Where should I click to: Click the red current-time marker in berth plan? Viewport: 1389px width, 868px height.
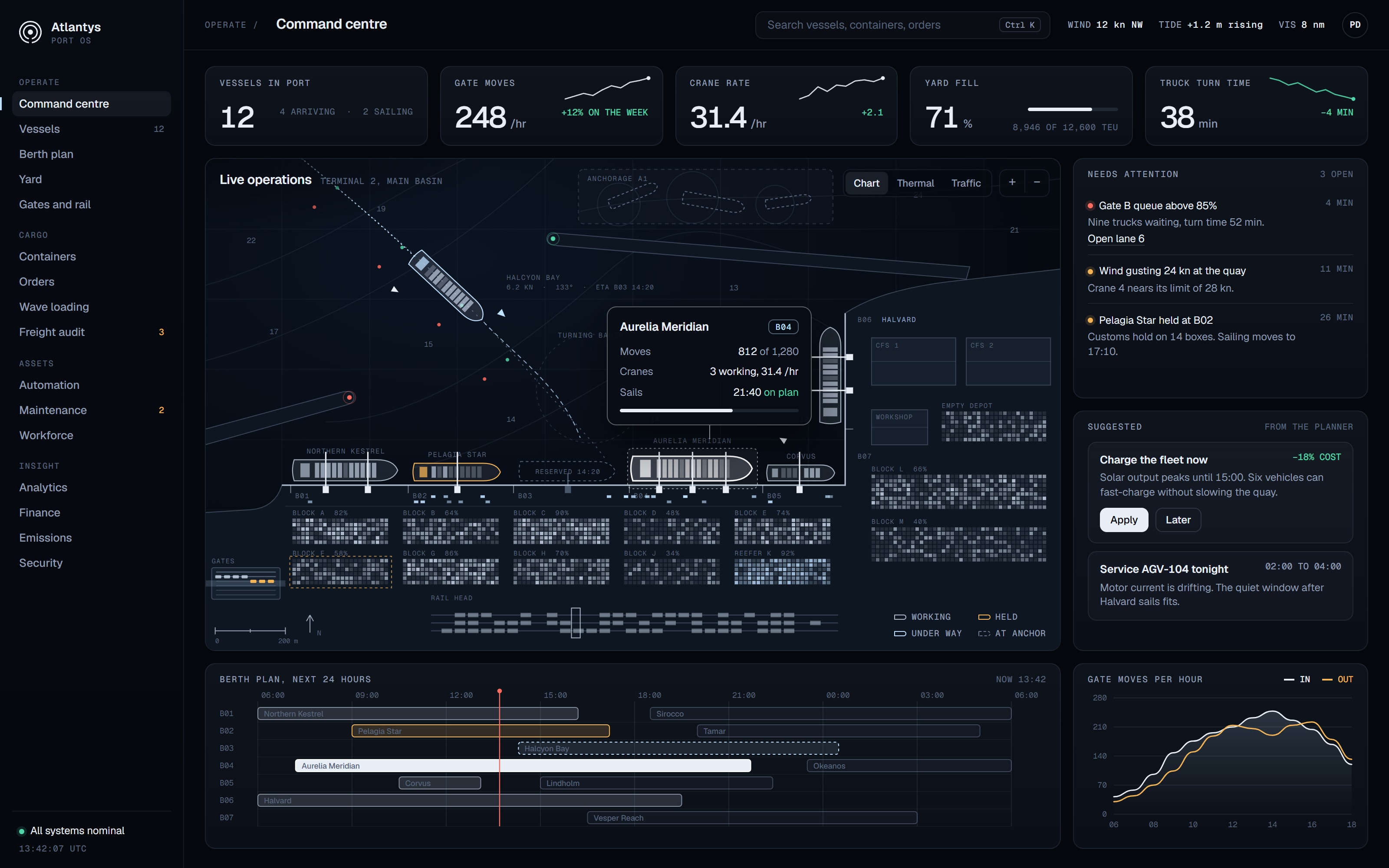[499, 691]
